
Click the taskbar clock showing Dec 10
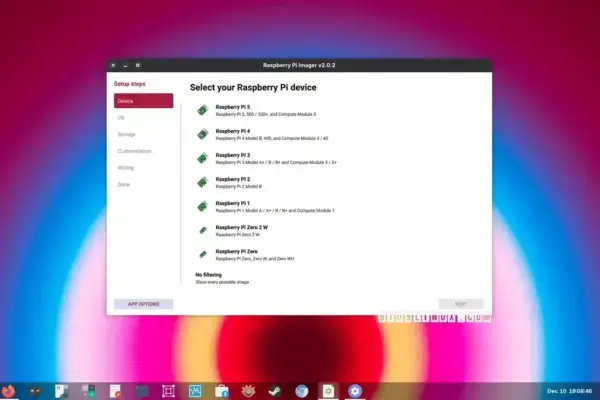[569, 391]
